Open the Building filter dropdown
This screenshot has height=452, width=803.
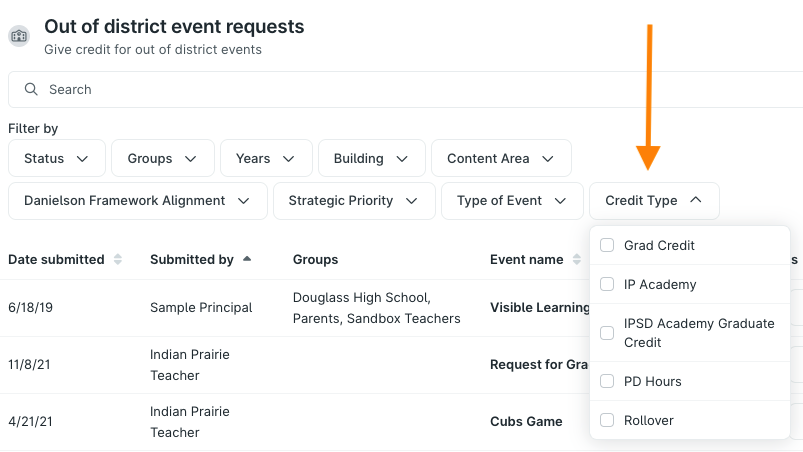click(372, 158)
